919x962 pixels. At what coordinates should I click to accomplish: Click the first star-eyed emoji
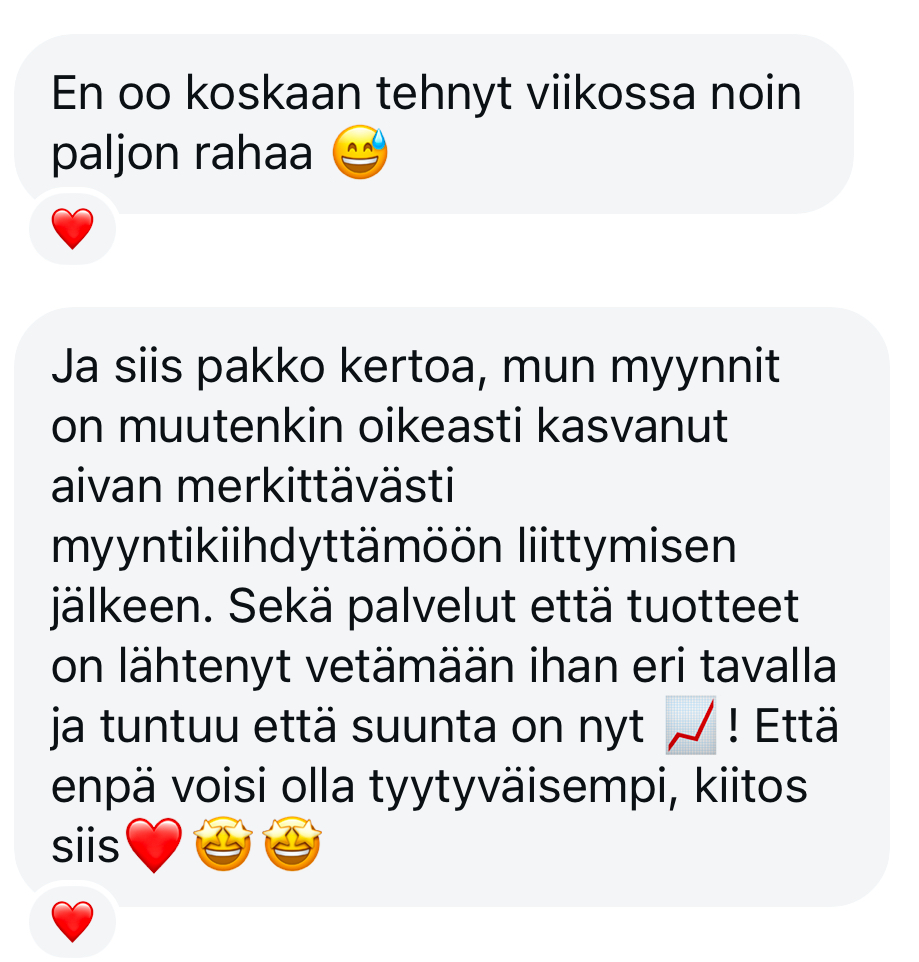pos(223,844)
